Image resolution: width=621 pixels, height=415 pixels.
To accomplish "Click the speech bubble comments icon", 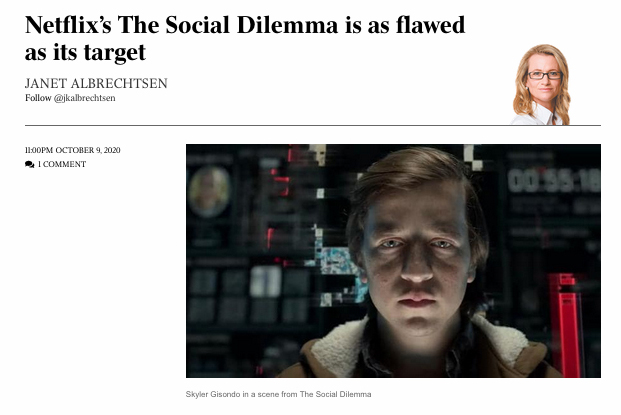I will click(29, 164).
